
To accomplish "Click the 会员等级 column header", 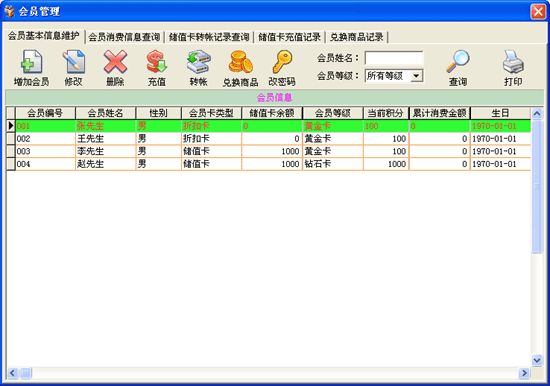I will point(333,113).
